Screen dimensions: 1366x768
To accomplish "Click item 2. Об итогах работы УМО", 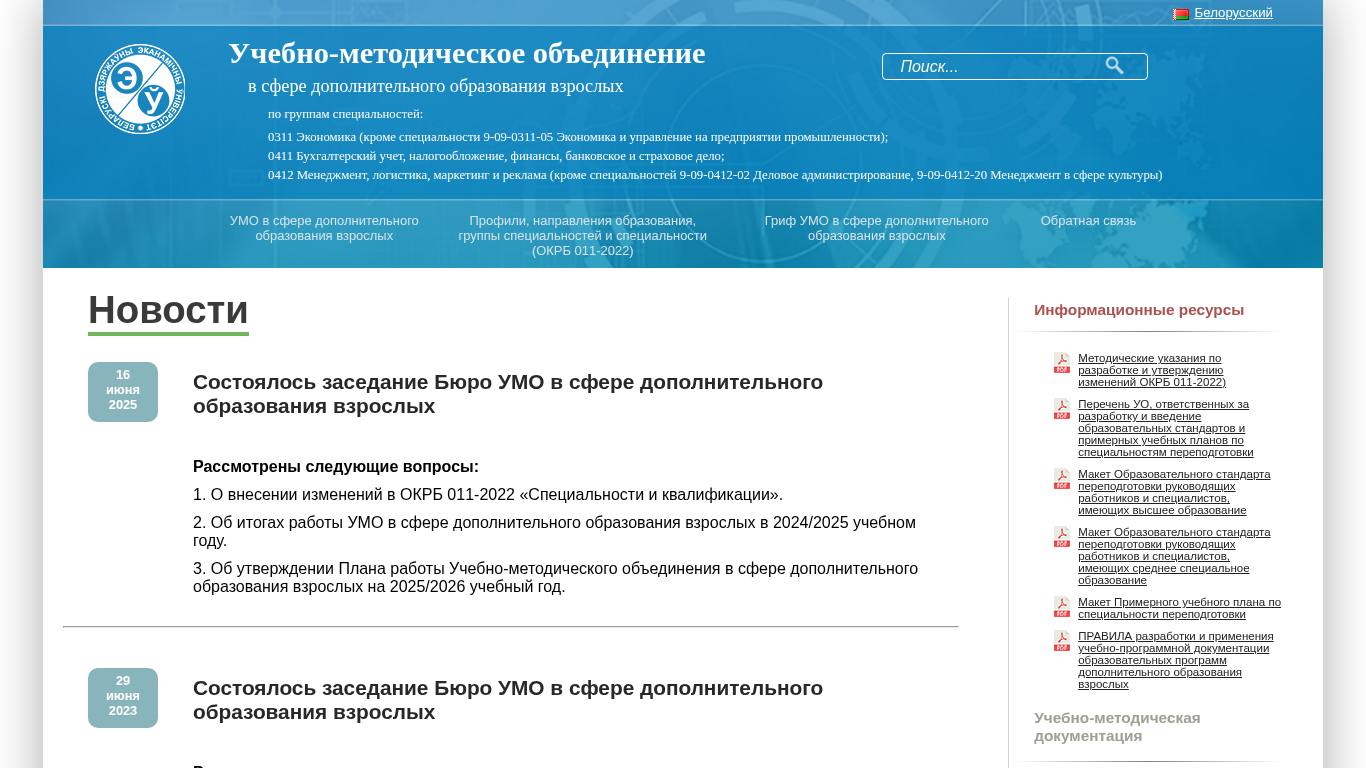I will (x=555, y=532).
